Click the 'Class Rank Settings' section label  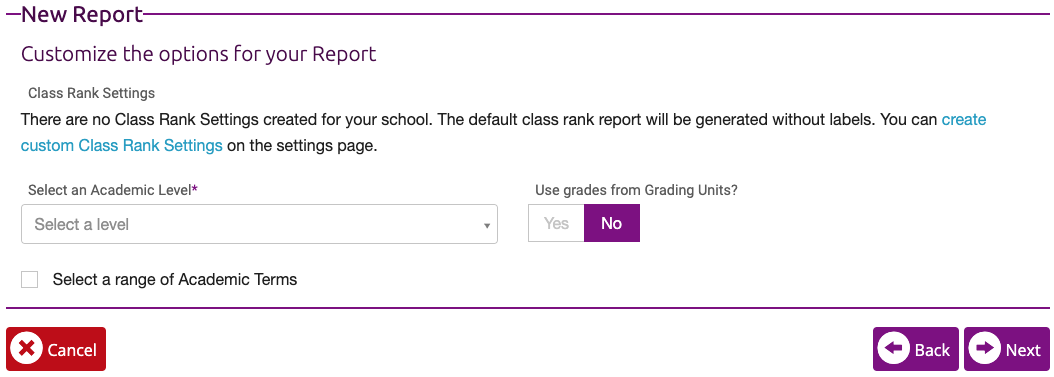coord(91,93)
